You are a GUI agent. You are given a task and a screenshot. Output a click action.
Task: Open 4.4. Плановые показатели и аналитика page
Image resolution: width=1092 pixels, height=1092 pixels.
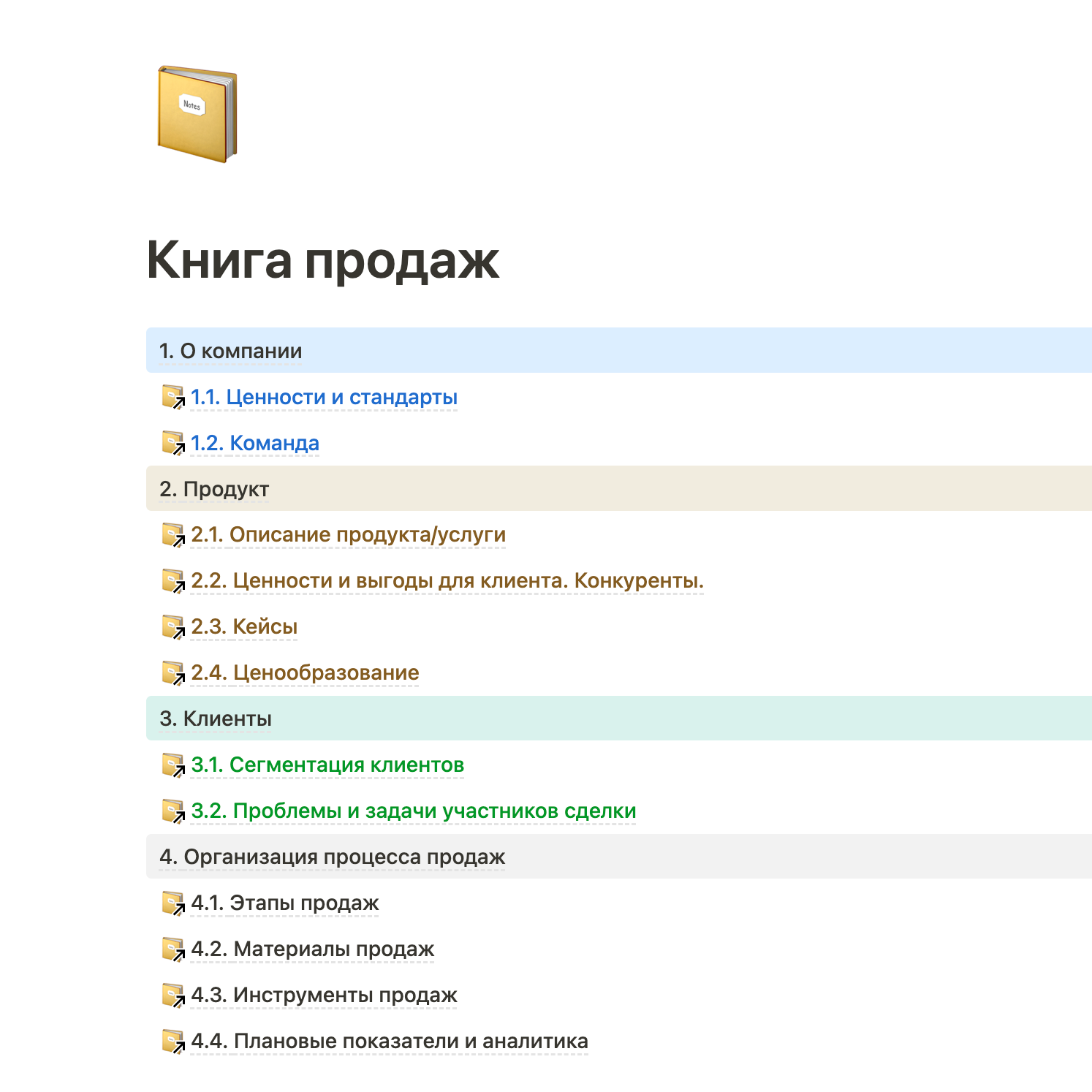point(389,1041)
